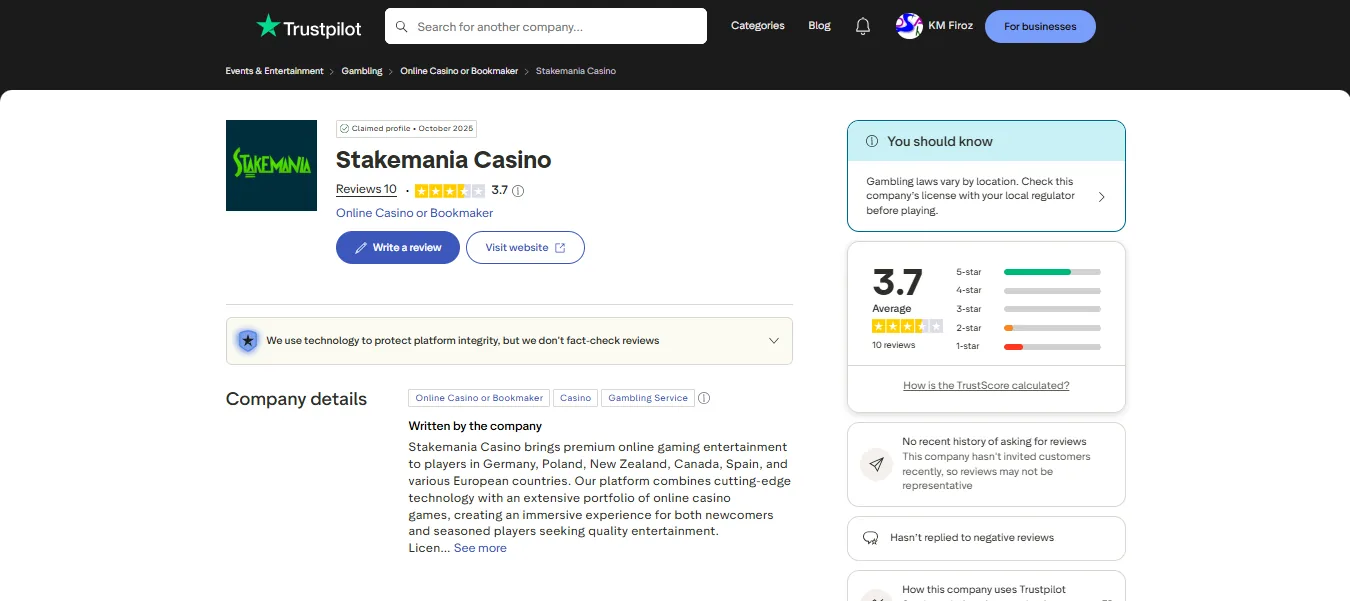Open the Categories menu
The height and width of the screenshot is (601, 1350).
(x=758, y=26)
